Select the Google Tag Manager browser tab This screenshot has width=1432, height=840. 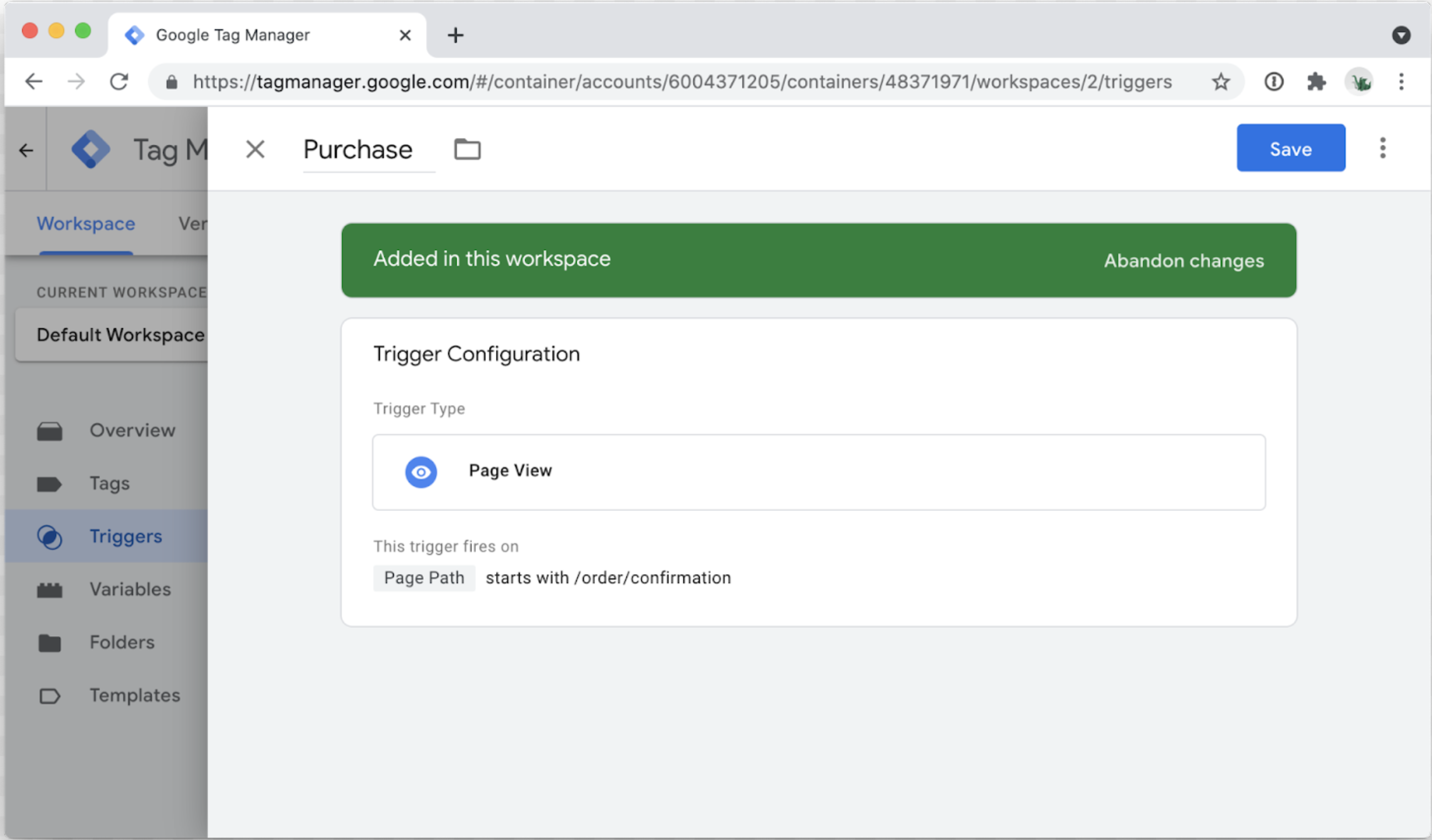point(267,35)
